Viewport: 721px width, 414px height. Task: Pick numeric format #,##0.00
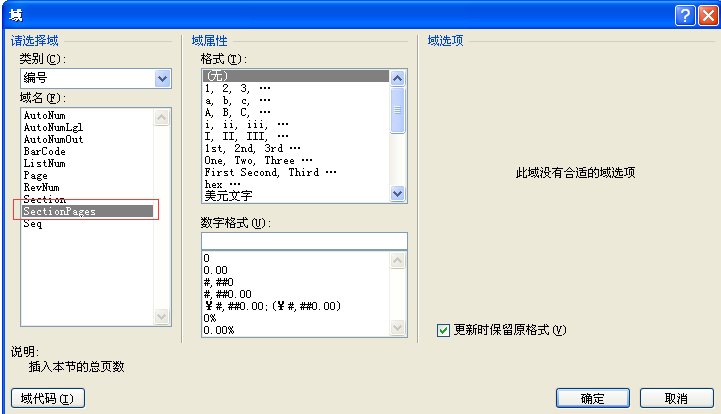coord(228,294)
